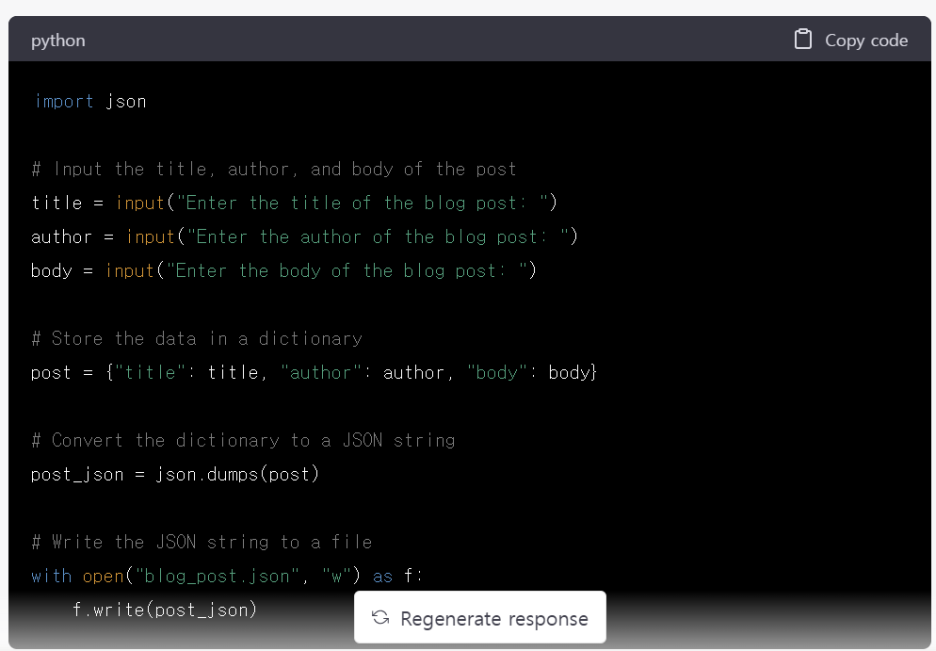Click the line starting with "post = {"
936x651 pixels.
pyautogui.click(x=314, y=373)
